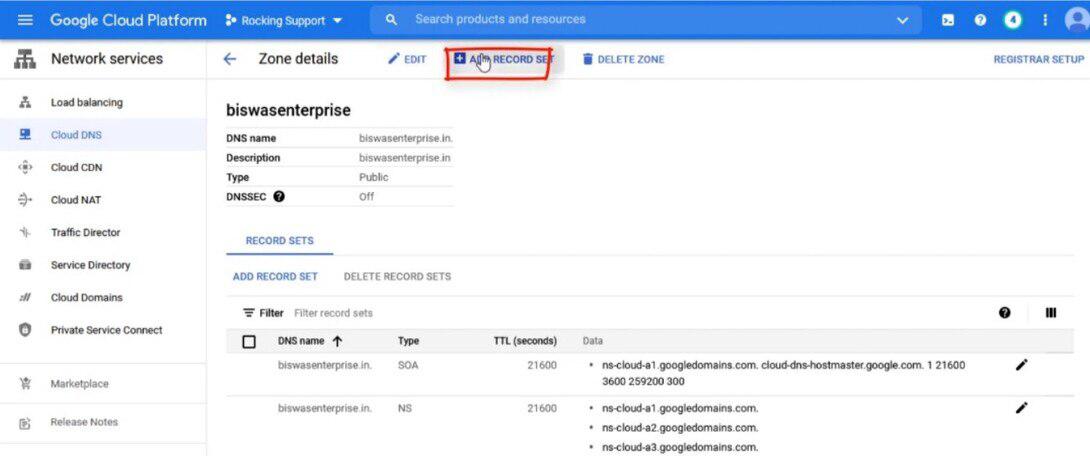Click the DELETE ZONE button
1090x456 pixels.
(x=623, y=60)
